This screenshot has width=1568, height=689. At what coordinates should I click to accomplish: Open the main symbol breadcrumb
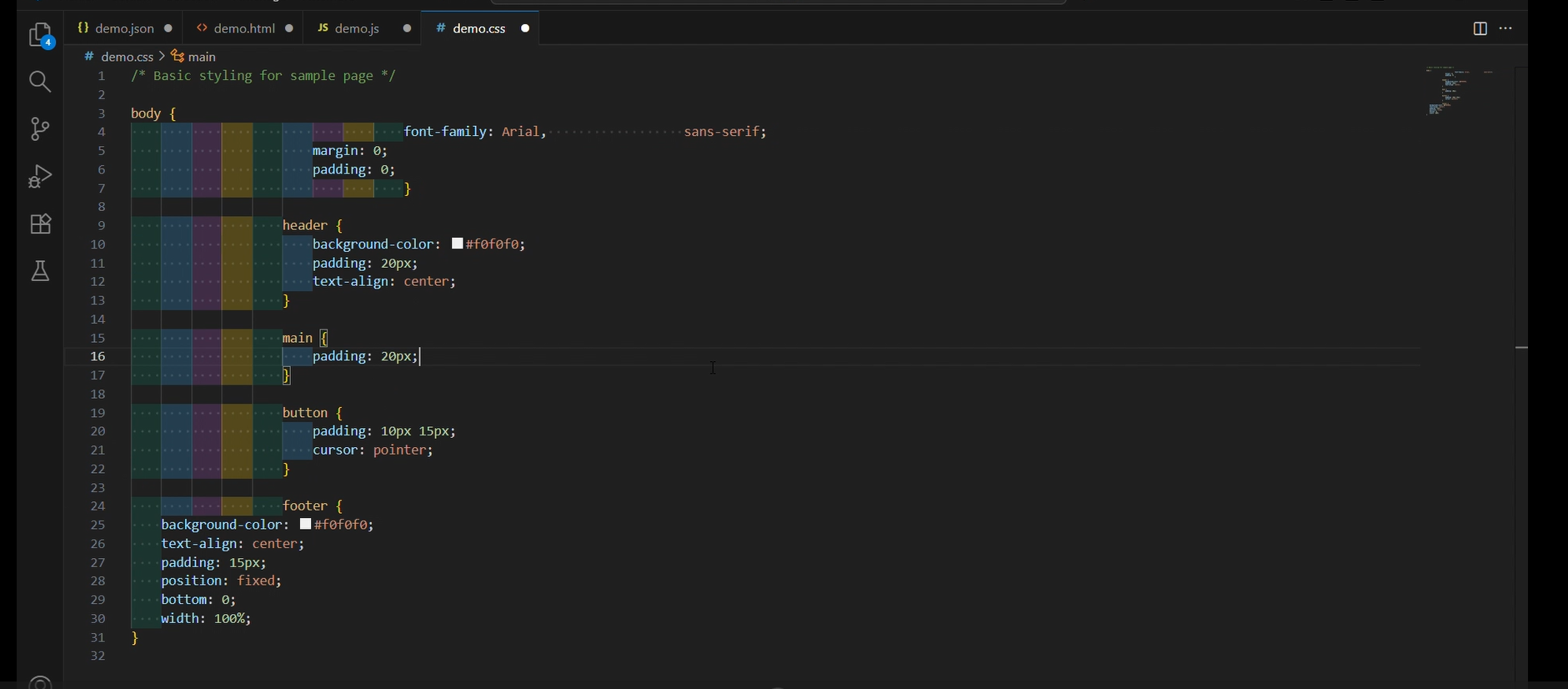pos(202,57)
